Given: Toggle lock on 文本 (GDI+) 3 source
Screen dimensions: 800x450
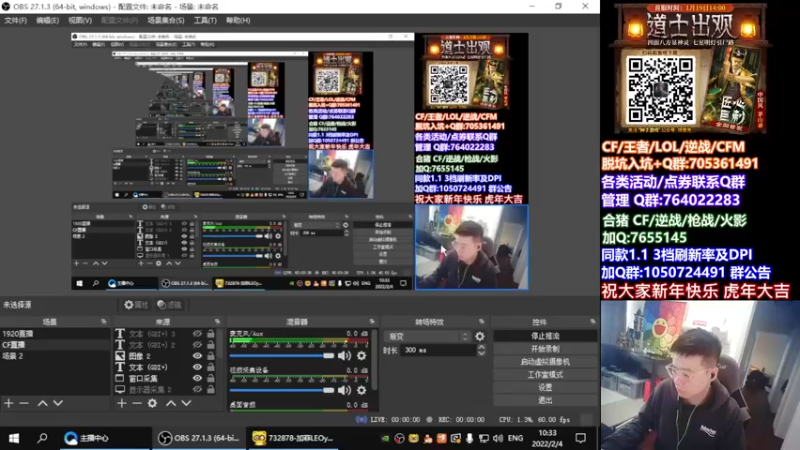Looking at the screenshot, I should pos(210,333).
